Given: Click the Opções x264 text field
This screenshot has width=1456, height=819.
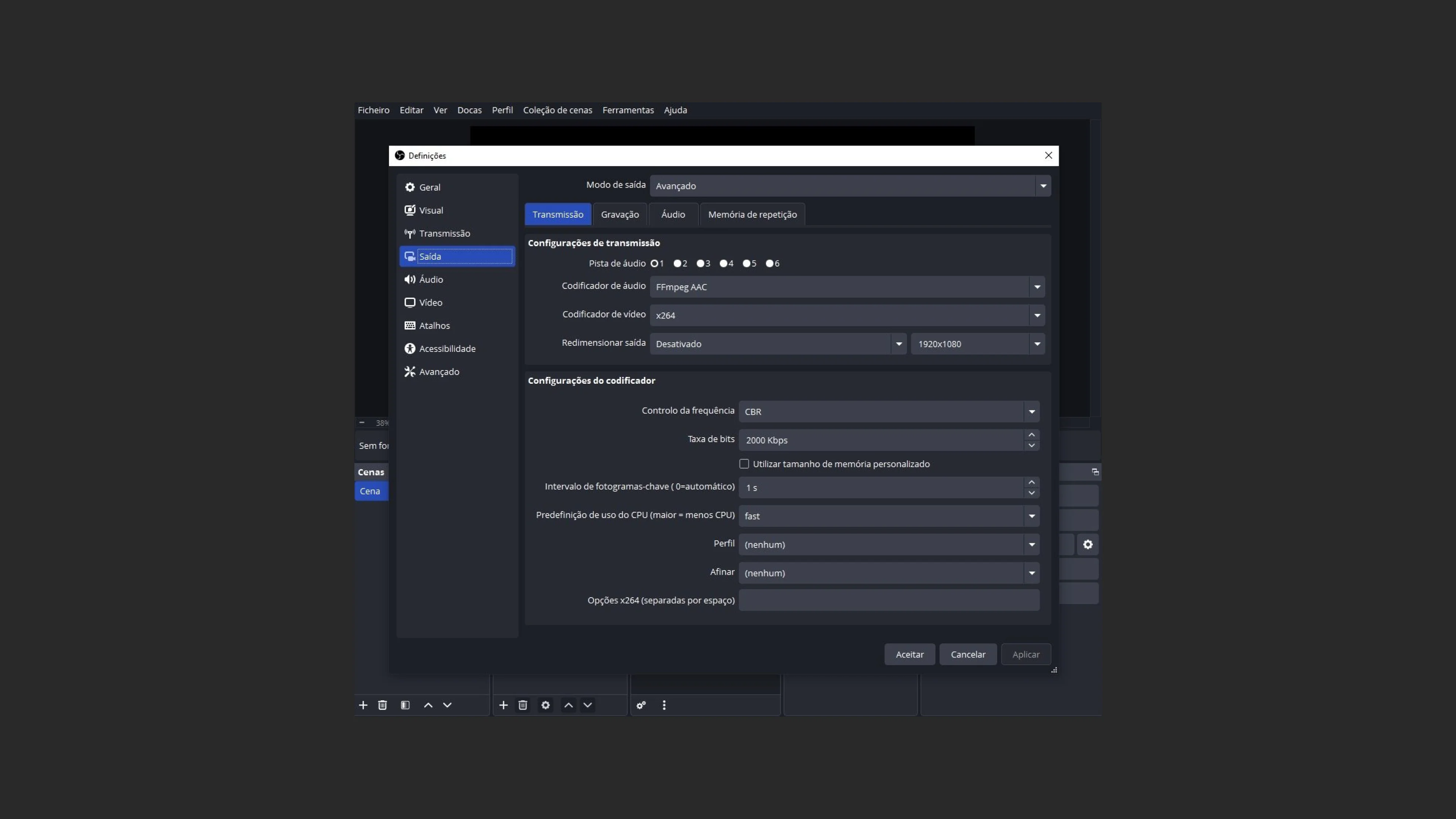Looking at the screenshot, I should (888, 600).
